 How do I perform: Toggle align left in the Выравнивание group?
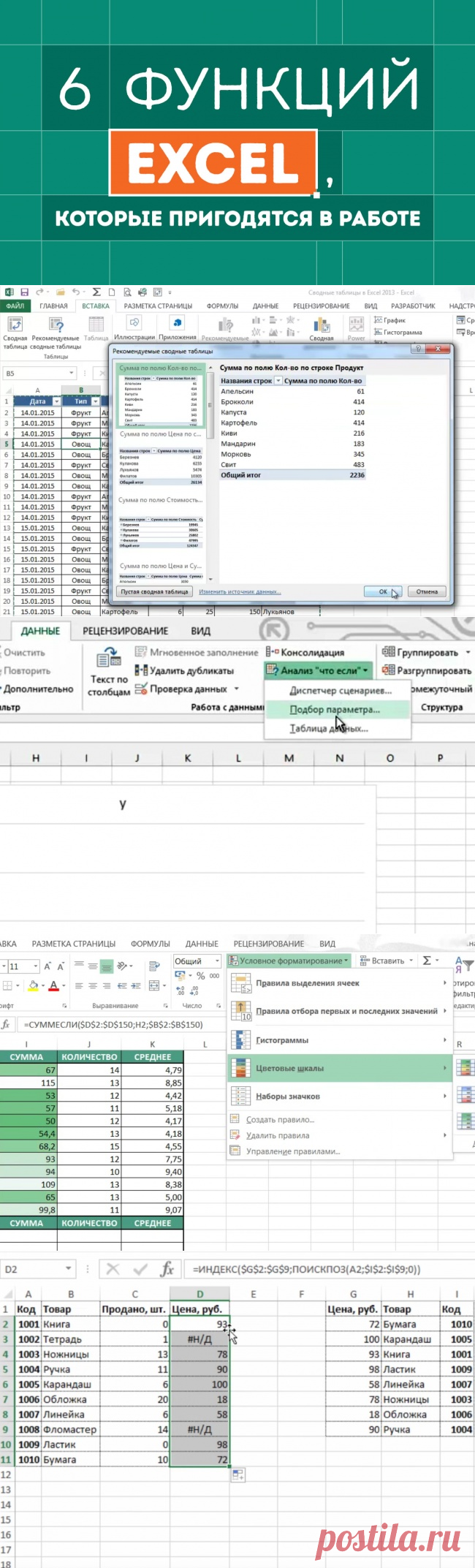80,986
